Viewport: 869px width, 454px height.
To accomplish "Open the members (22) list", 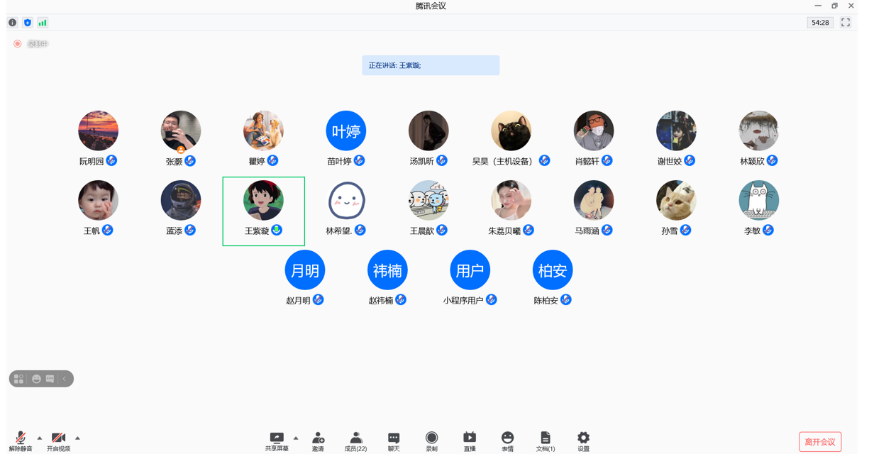I will pyautogui.click(x=355, y=439).
